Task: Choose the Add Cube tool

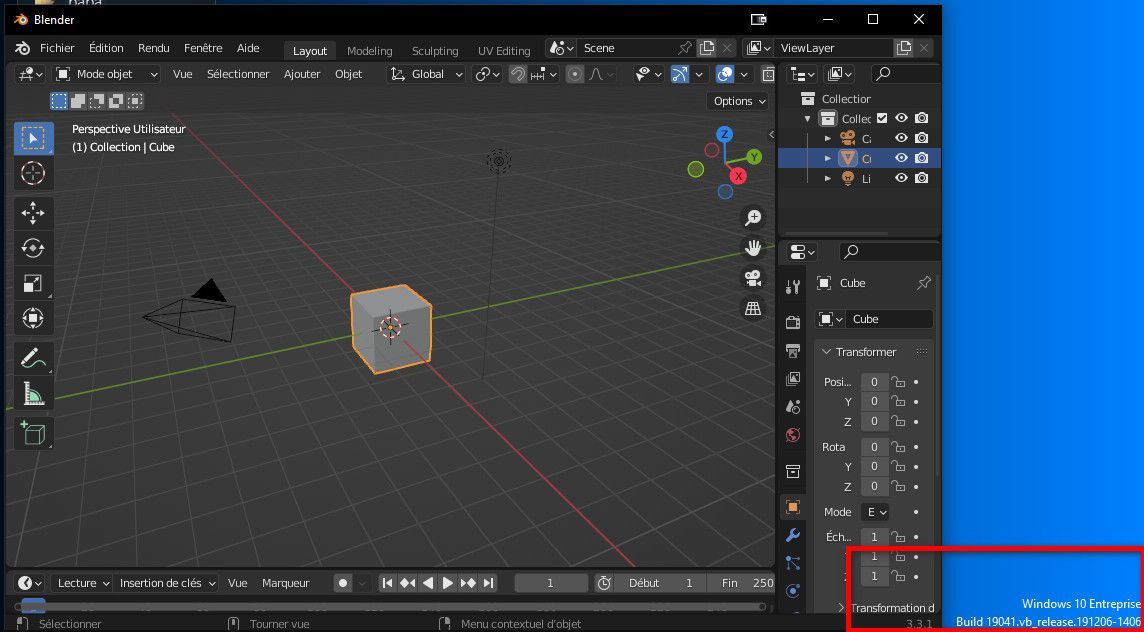Action: tap(33, 433)
